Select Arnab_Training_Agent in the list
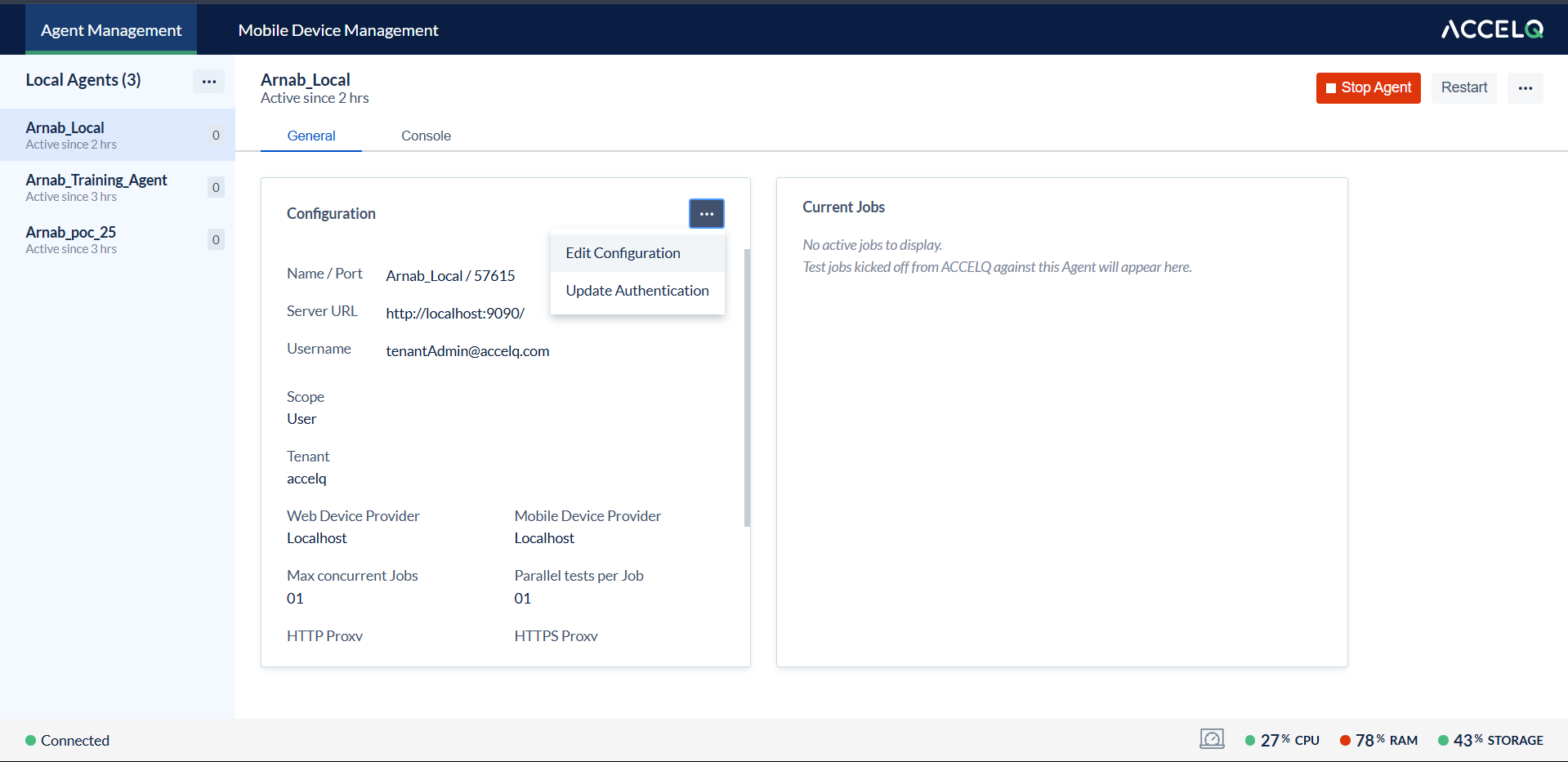Image resolution: width=1568 pixels, height=762 pixels. (118, 187)
